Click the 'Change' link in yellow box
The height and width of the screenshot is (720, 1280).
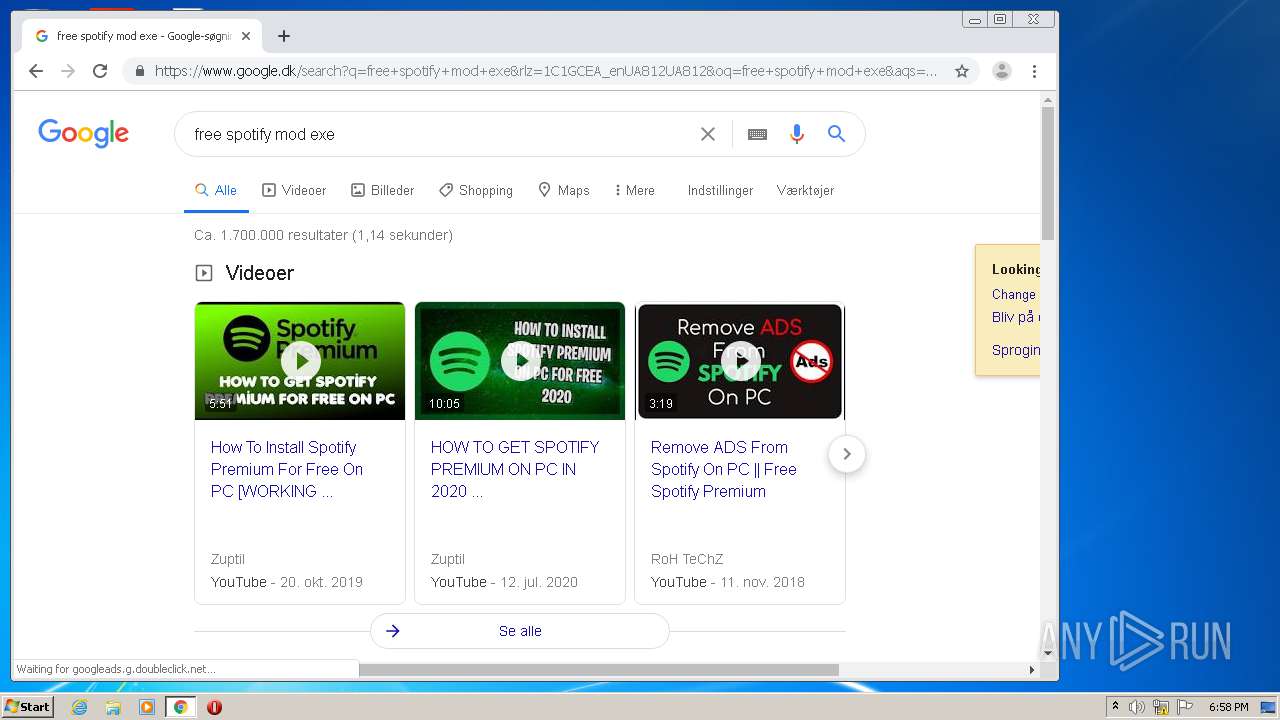1014,294
